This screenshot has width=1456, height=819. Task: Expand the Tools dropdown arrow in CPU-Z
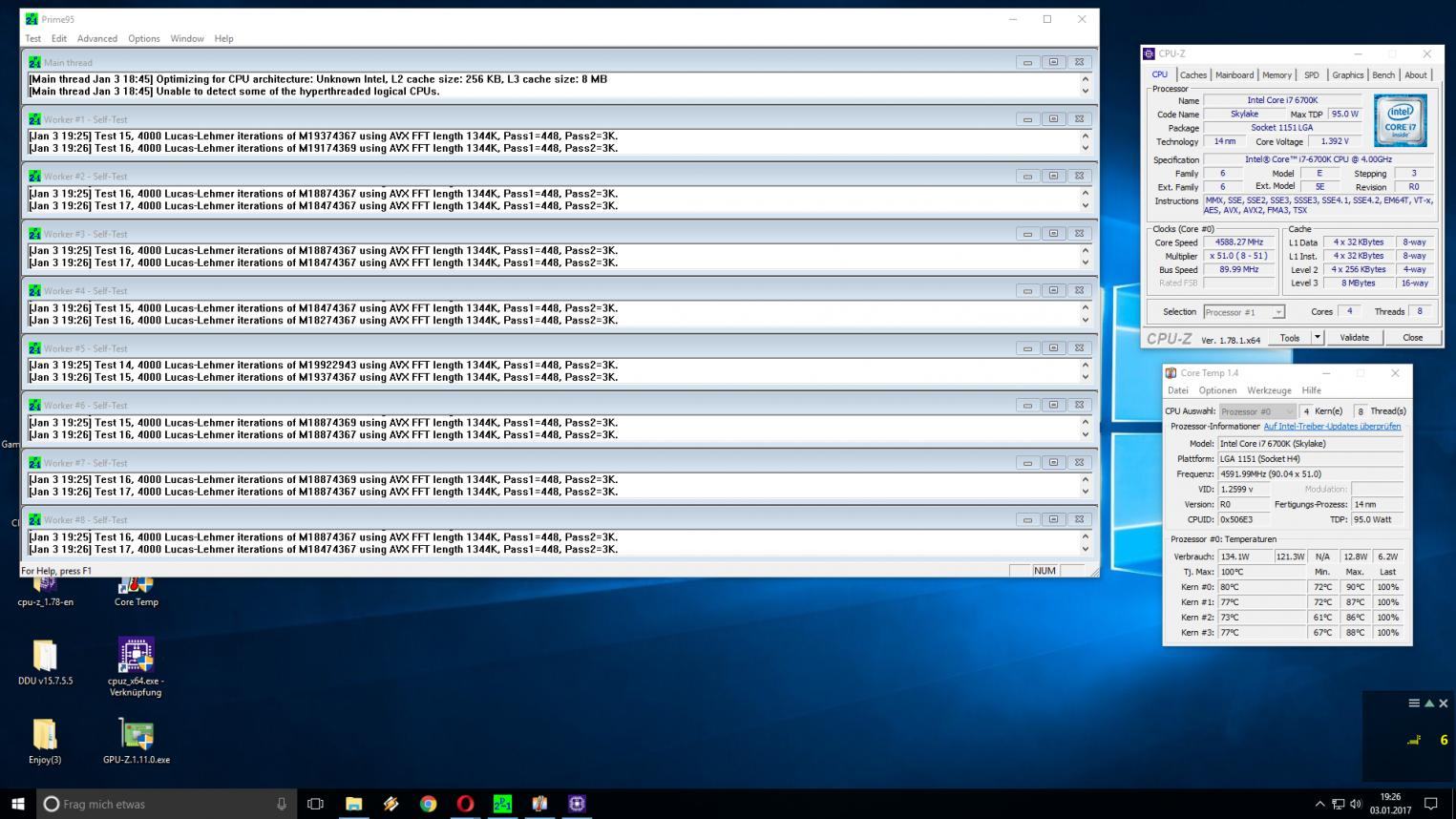[x=1318, y=338]
